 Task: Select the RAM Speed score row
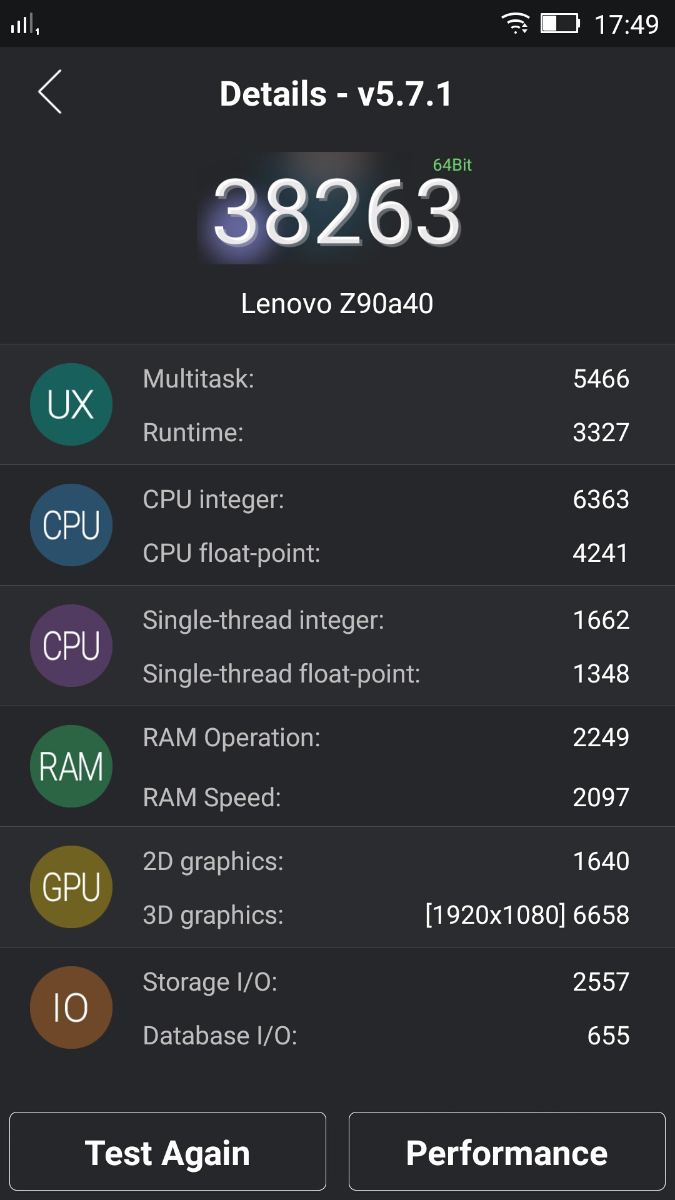(385, 797)
